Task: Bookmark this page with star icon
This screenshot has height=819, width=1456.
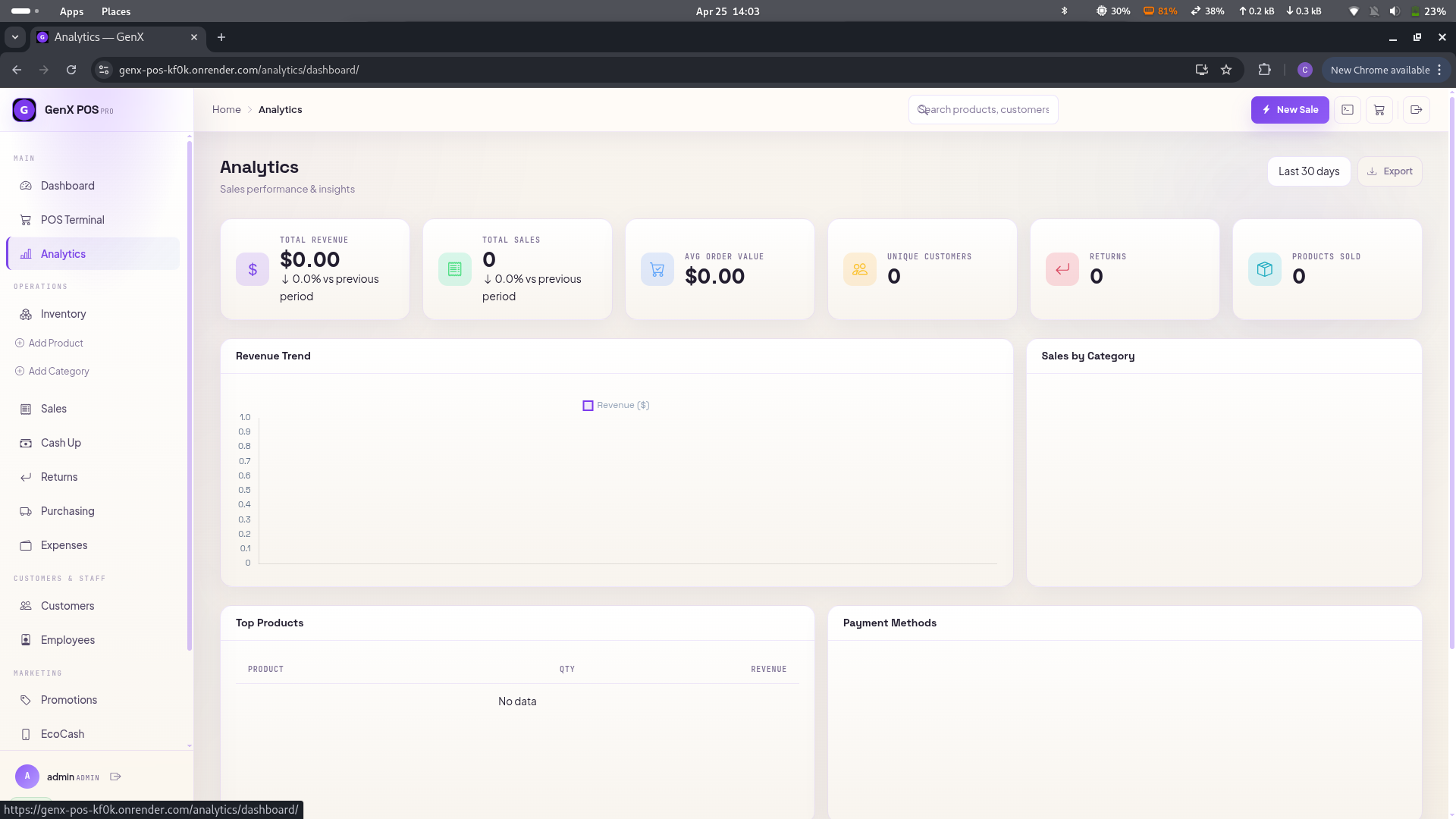Action: [x=1226, y=70]
